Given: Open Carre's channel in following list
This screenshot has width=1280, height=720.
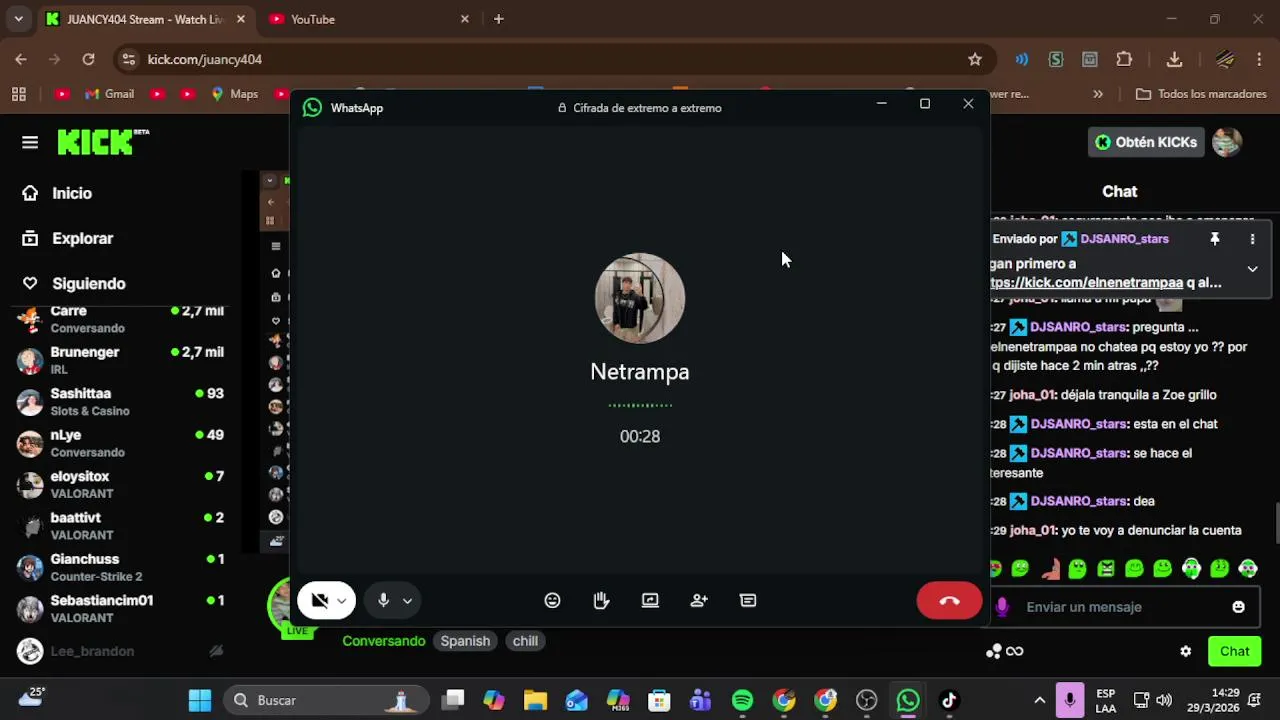Looking at the screenshot, I should coord(121,319).
